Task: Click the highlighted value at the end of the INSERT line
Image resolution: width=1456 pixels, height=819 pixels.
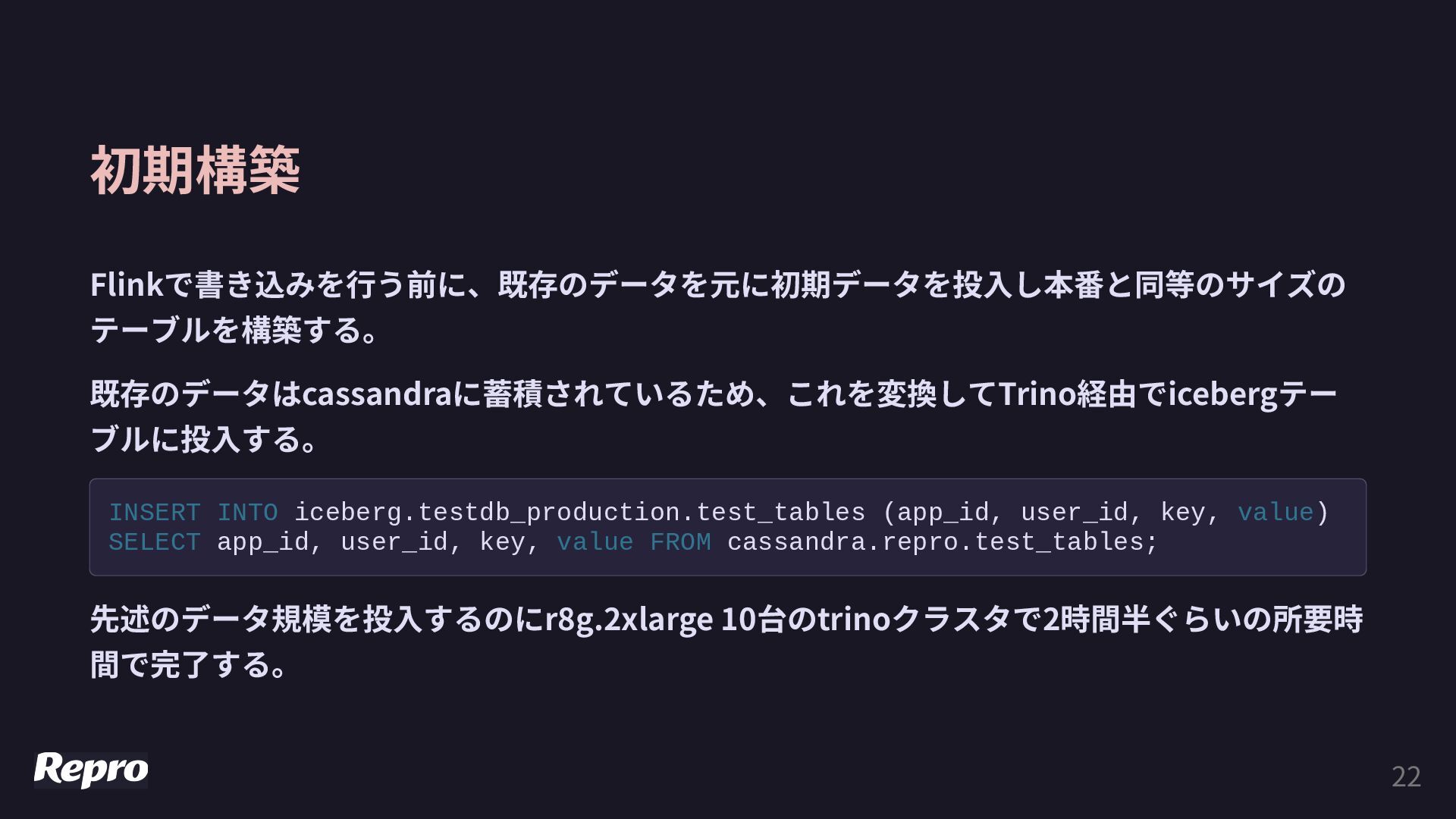Action: [x=1276, y=513]
